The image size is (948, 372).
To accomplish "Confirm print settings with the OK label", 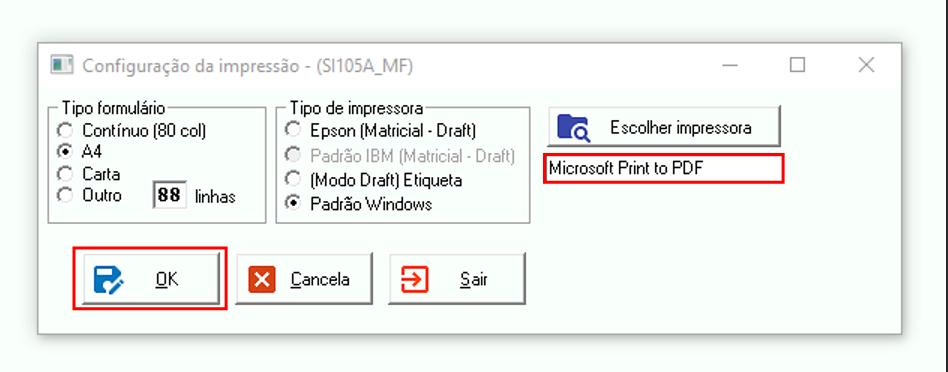I will (167, 279).
